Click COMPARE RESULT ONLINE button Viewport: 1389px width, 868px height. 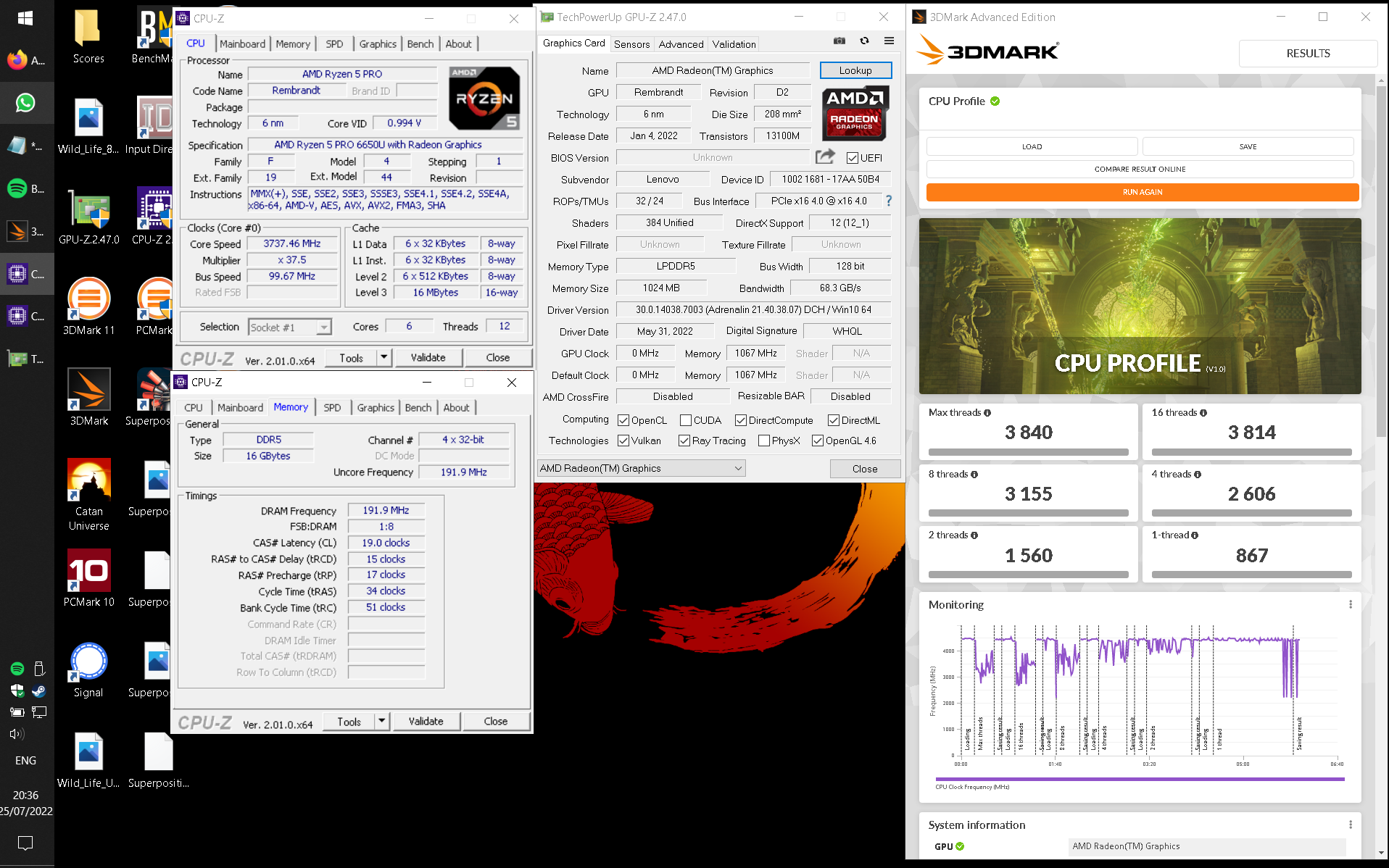[1140, 169]
